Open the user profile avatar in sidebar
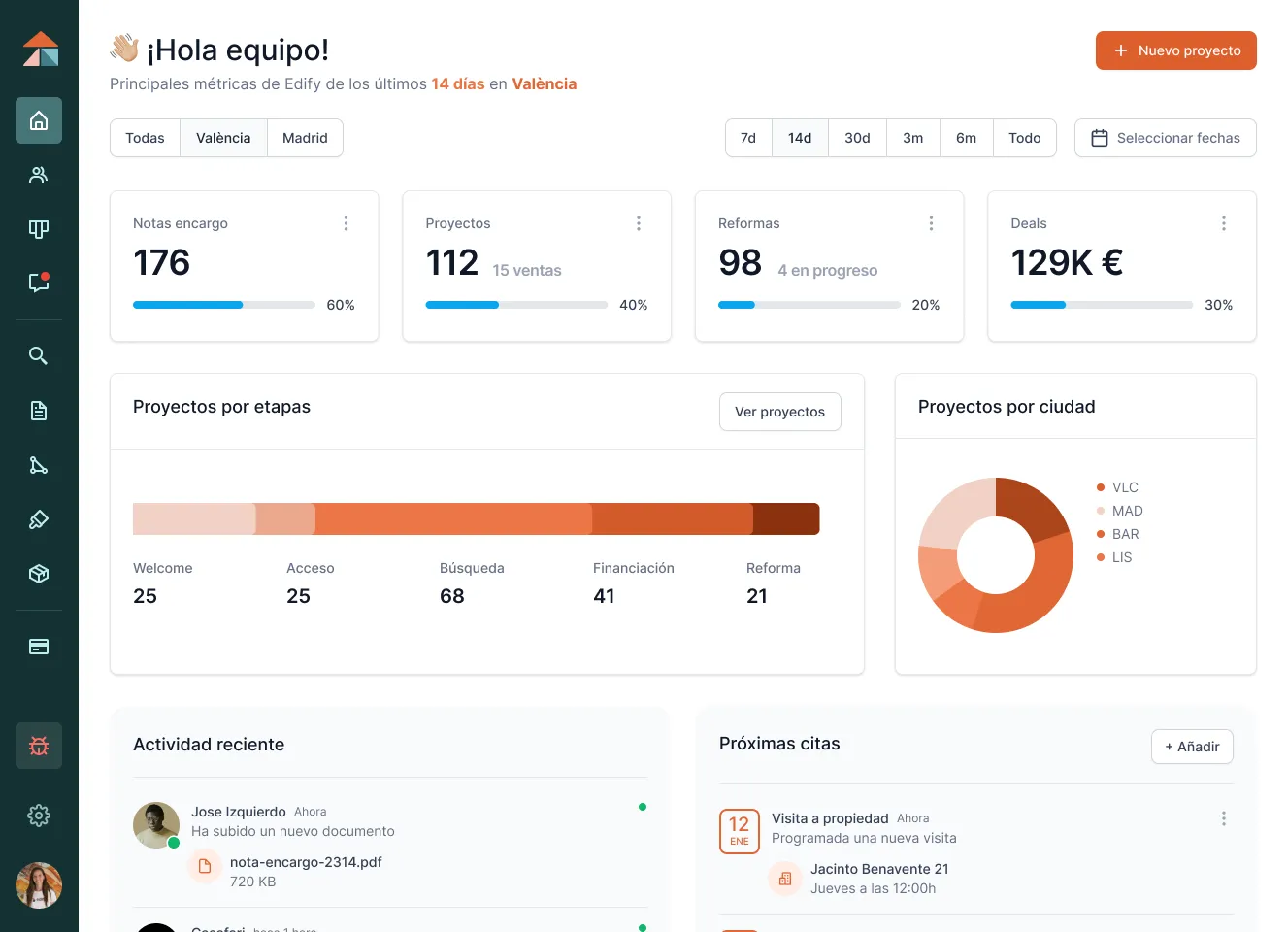1288x932 pixels. [x=39, y=885]
